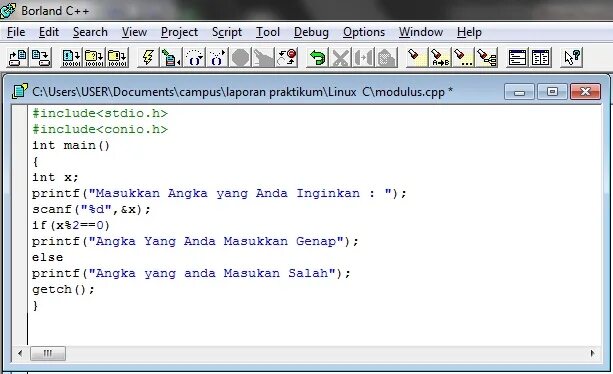This screenshot has width=613, height=374.
Task: Close the modulus.cpp editor window
Action: tap(585, 92)
